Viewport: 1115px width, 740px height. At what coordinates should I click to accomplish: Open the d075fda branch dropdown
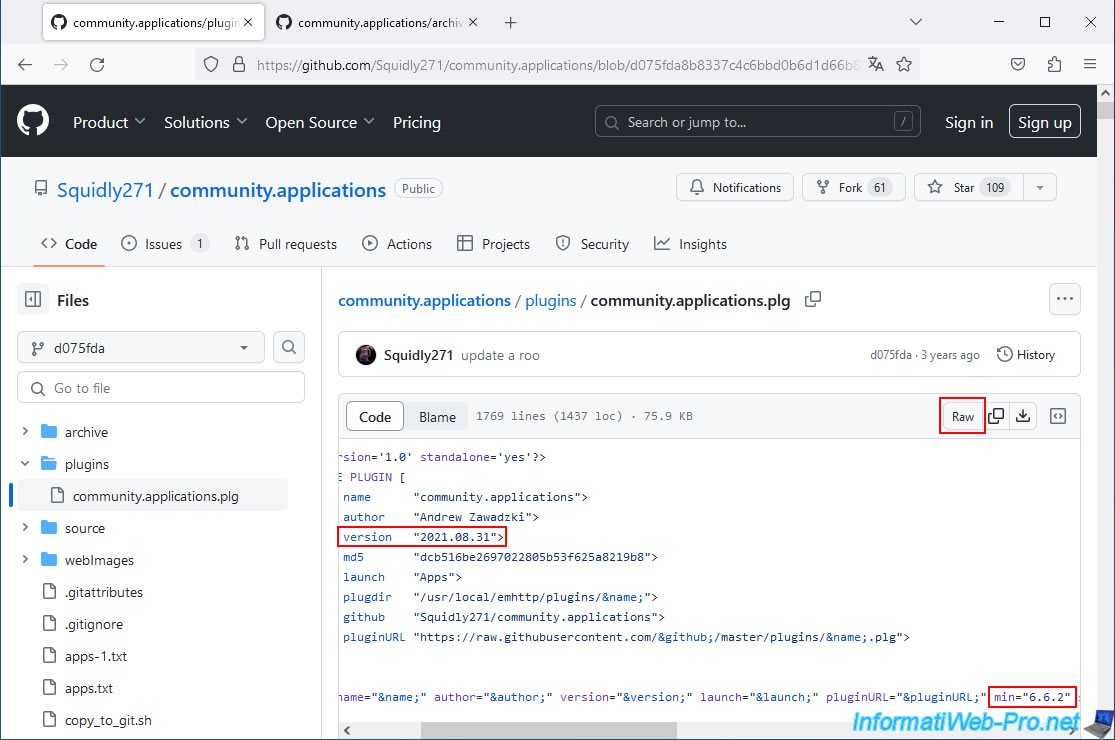point(140,348)
